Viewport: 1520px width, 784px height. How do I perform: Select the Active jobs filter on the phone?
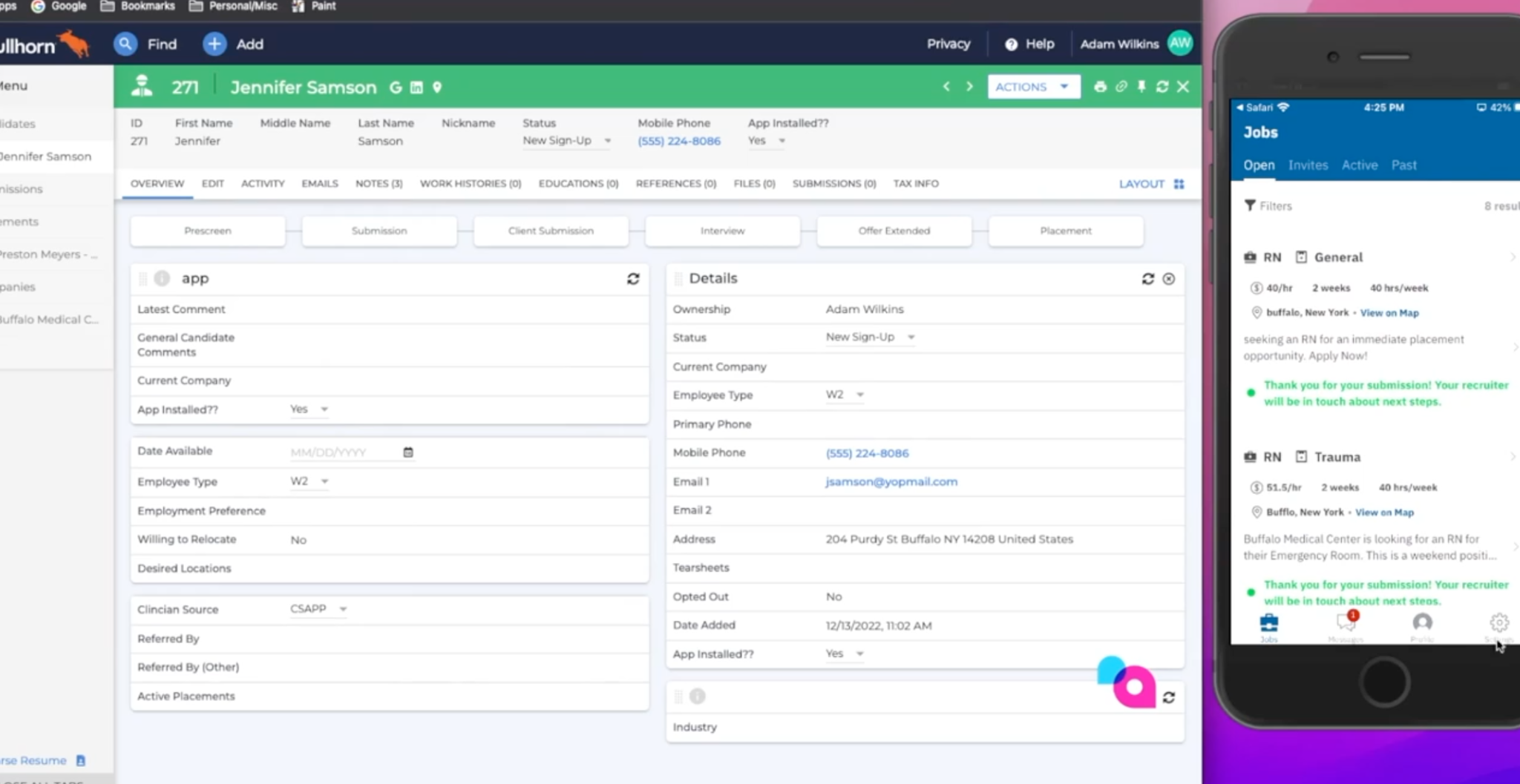[x=1359, y=165]
